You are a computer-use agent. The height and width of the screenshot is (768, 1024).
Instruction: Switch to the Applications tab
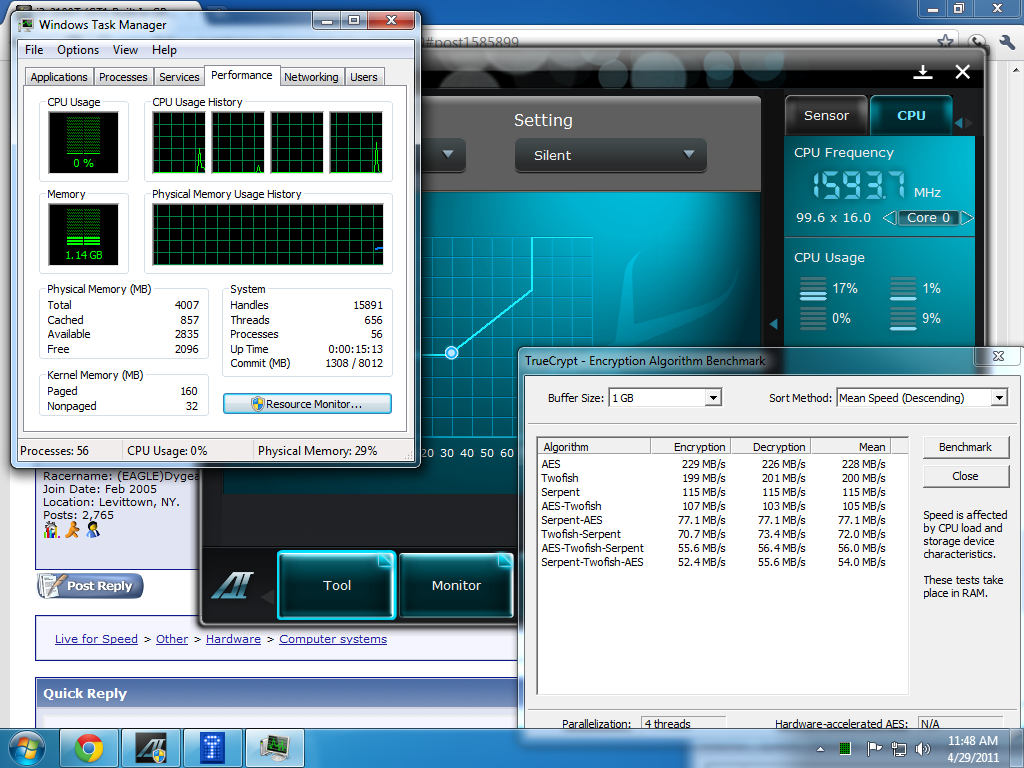59,77
